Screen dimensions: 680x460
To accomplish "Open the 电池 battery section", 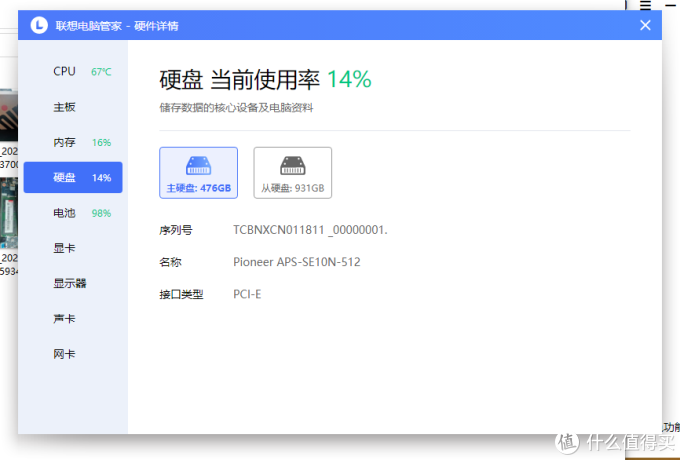I will (73, 213).
